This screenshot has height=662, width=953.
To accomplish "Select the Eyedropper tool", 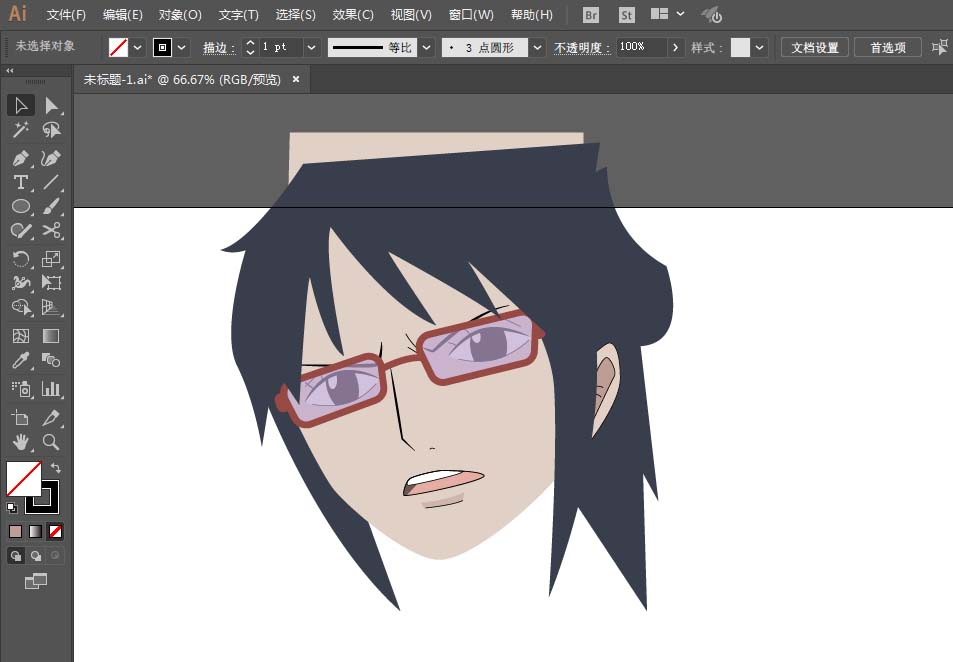I will pos(21,360).
